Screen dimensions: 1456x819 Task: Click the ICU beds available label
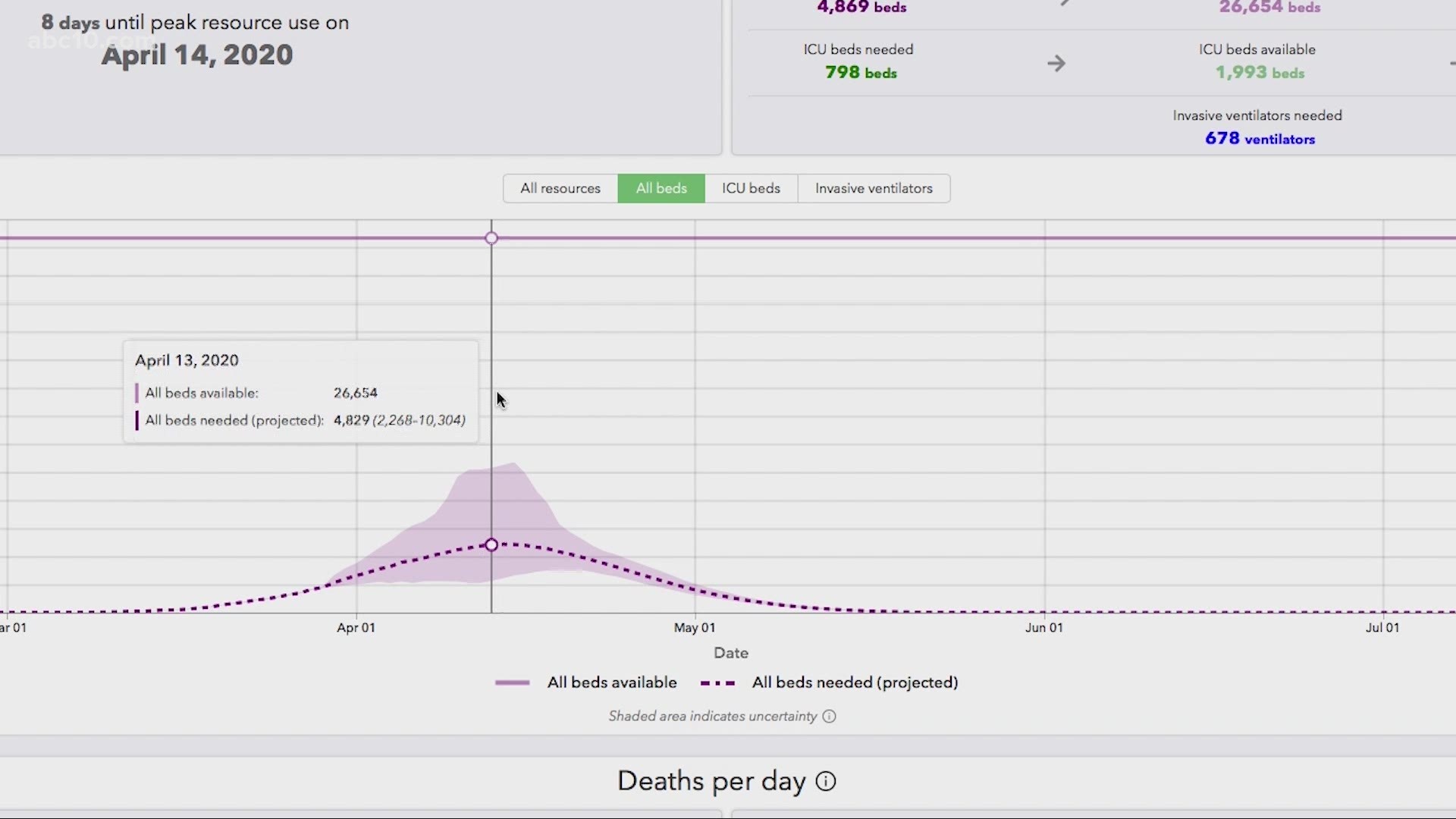point(1257,49)
